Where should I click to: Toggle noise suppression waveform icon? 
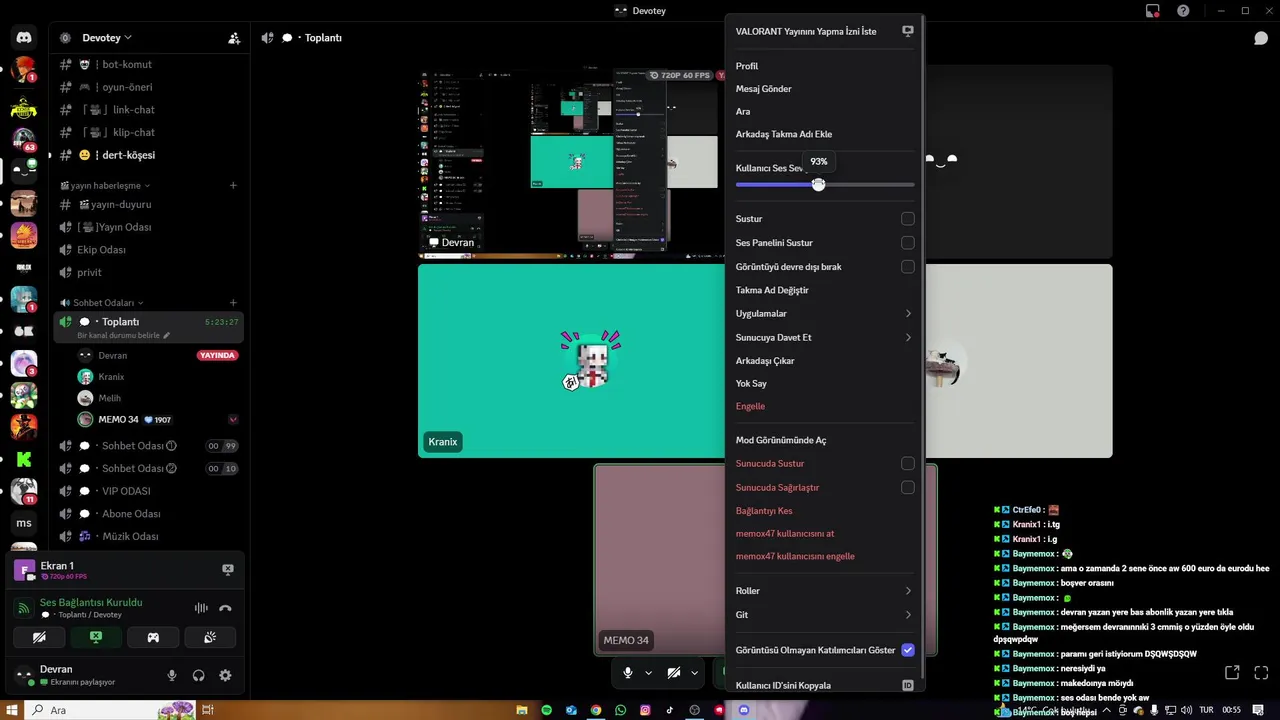201,608
